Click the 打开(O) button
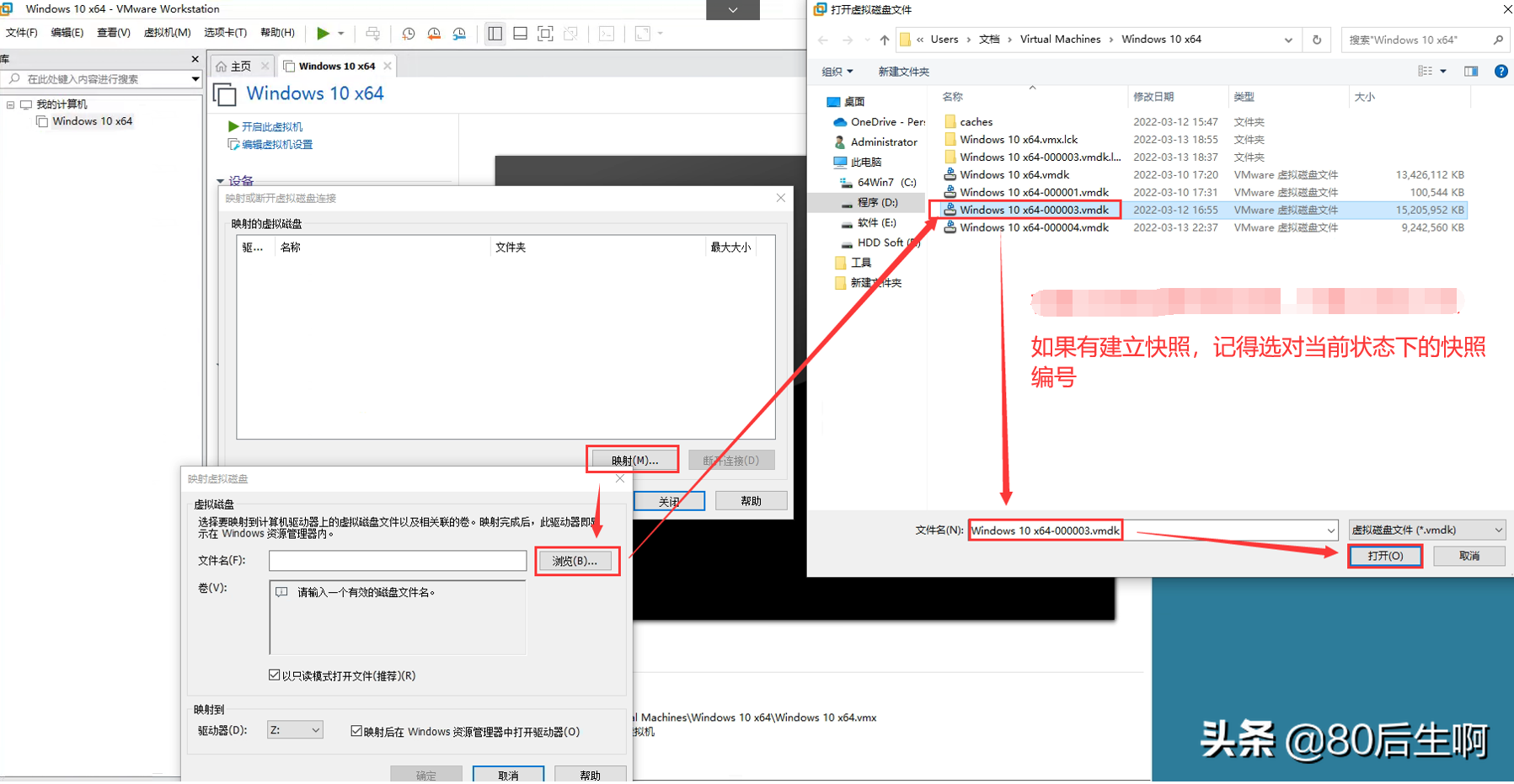The image size is (1514, 784). tap(1385, 556)
